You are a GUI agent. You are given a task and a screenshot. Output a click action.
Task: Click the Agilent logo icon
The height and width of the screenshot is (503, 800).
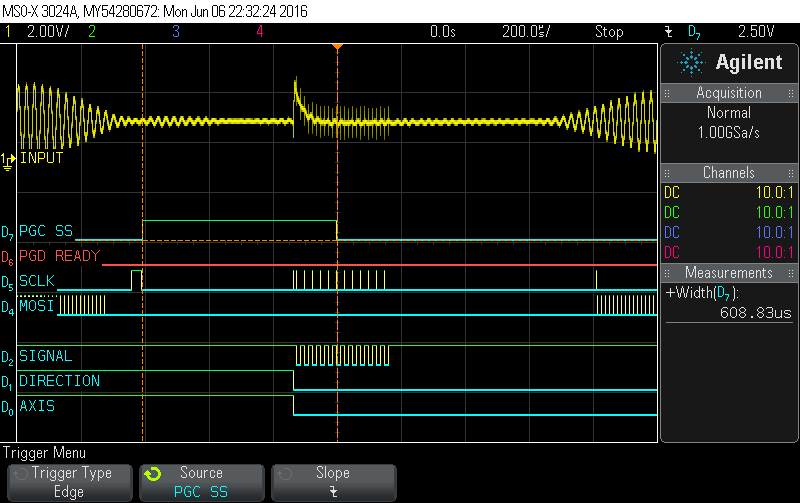click(x=691, y=63)
